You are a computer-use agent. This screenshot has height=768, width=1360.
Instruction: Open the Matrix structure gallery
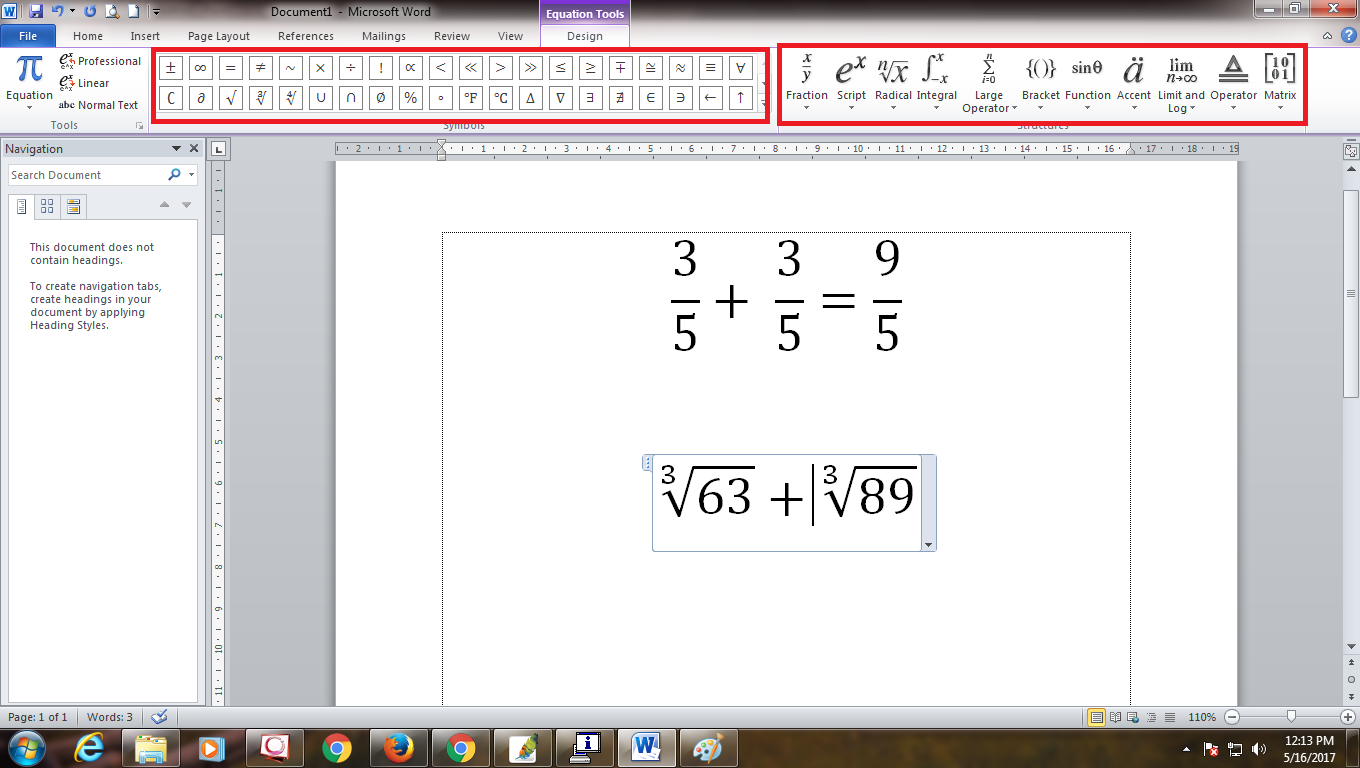click(1279, 80)
